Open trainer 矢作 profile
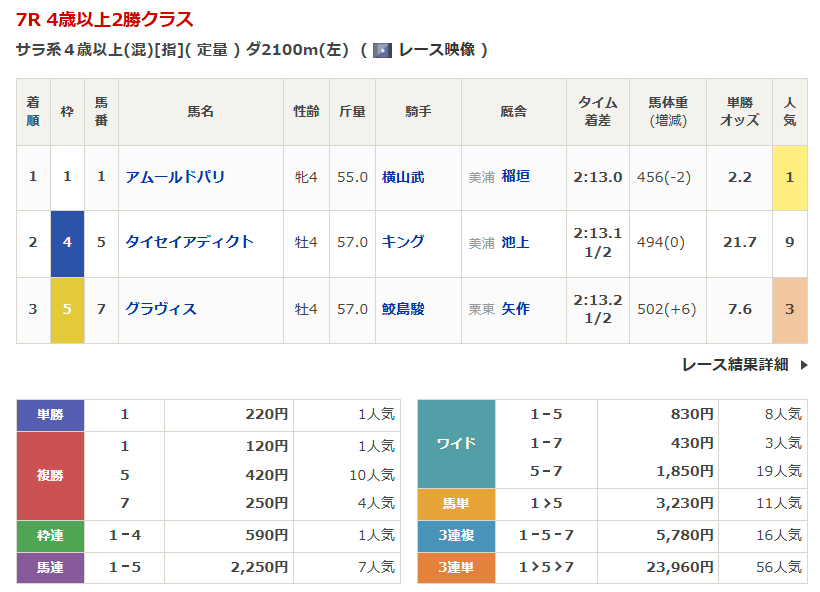 click(x=516, y=309)
